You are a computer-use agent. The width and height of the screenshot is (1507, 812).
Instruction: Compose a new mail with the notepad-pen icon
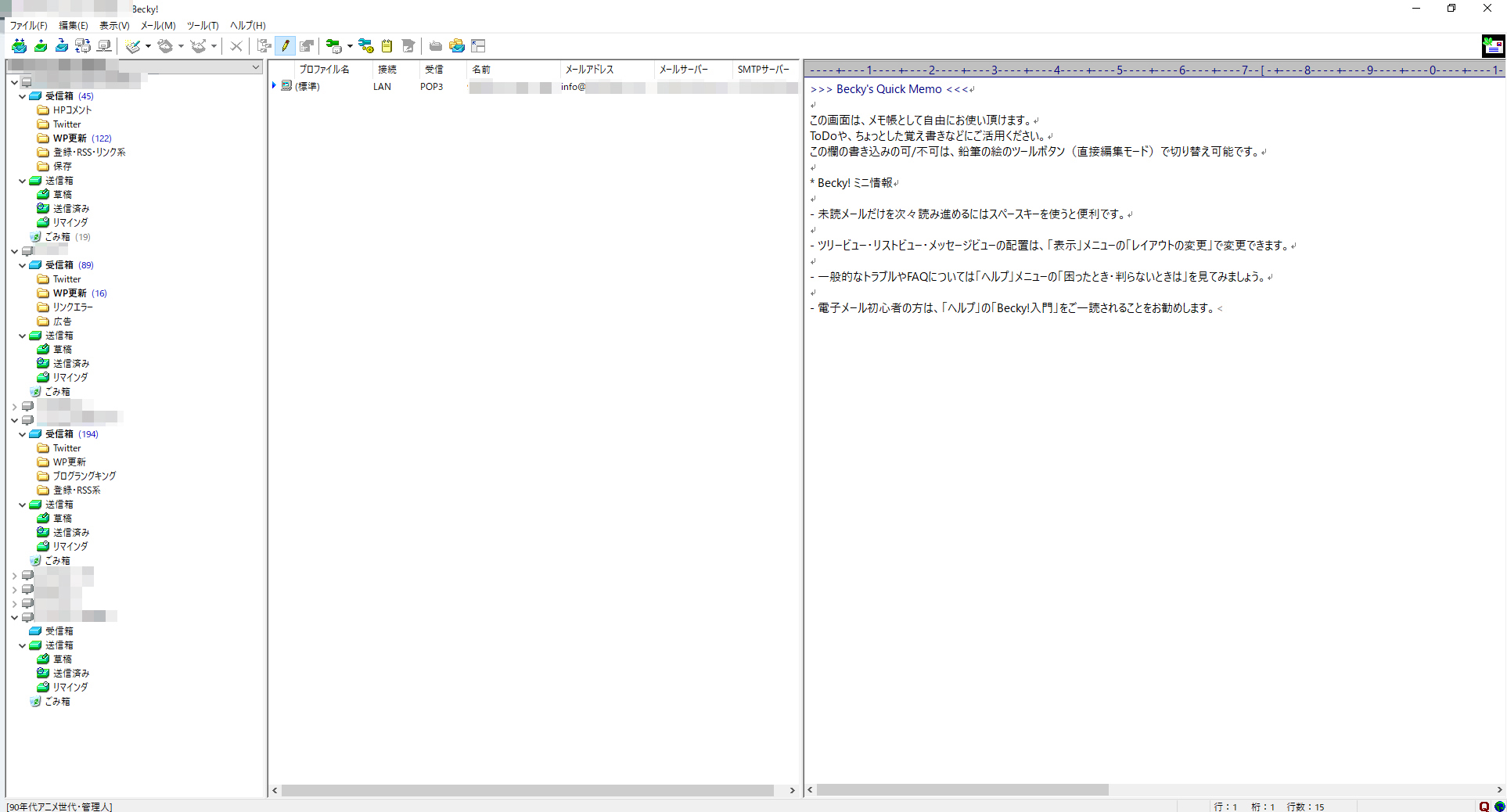click(x=134, y=46)
